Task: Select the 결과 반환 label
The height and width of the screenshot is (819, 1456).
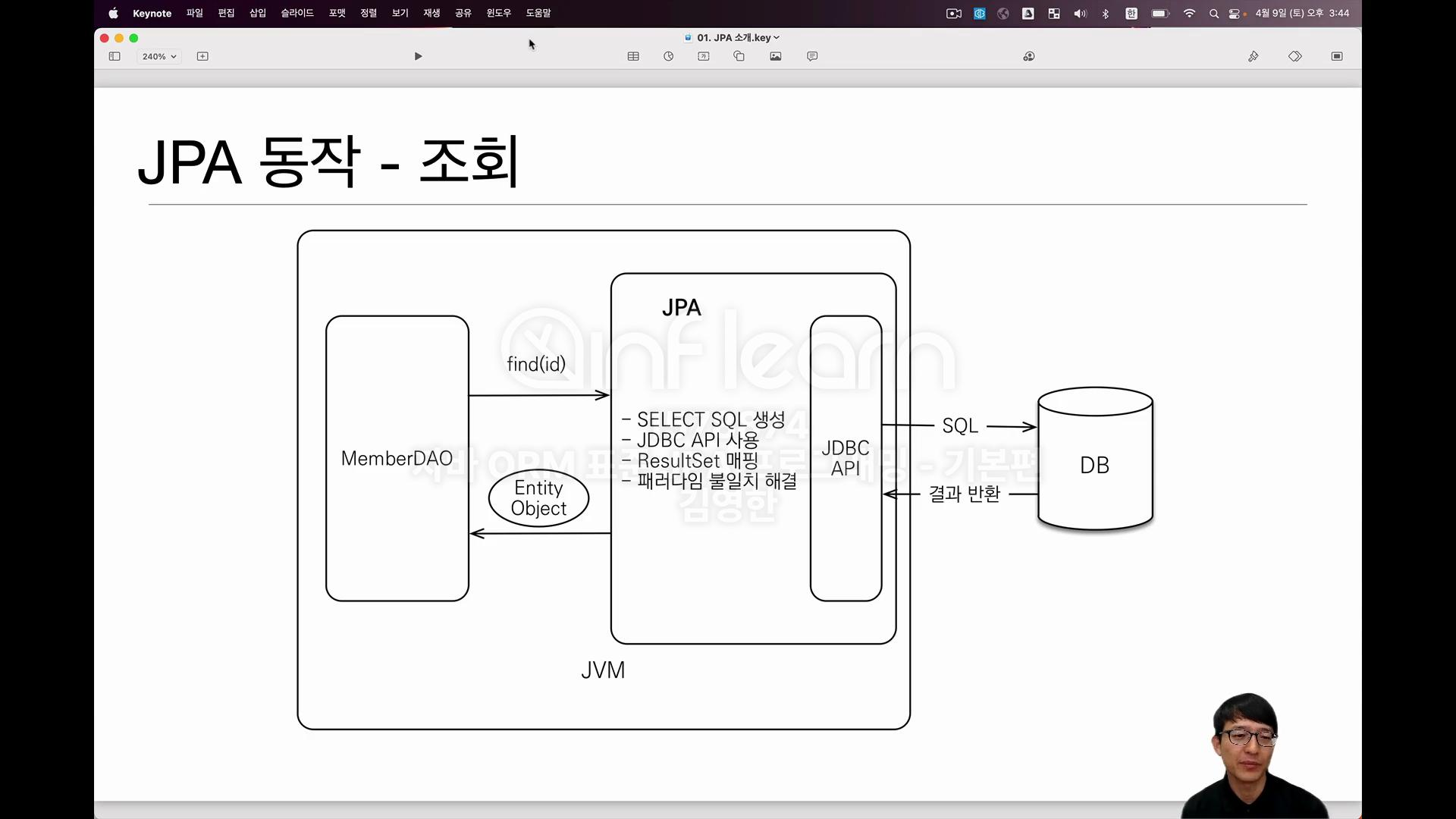Action: tap(965, 494)
